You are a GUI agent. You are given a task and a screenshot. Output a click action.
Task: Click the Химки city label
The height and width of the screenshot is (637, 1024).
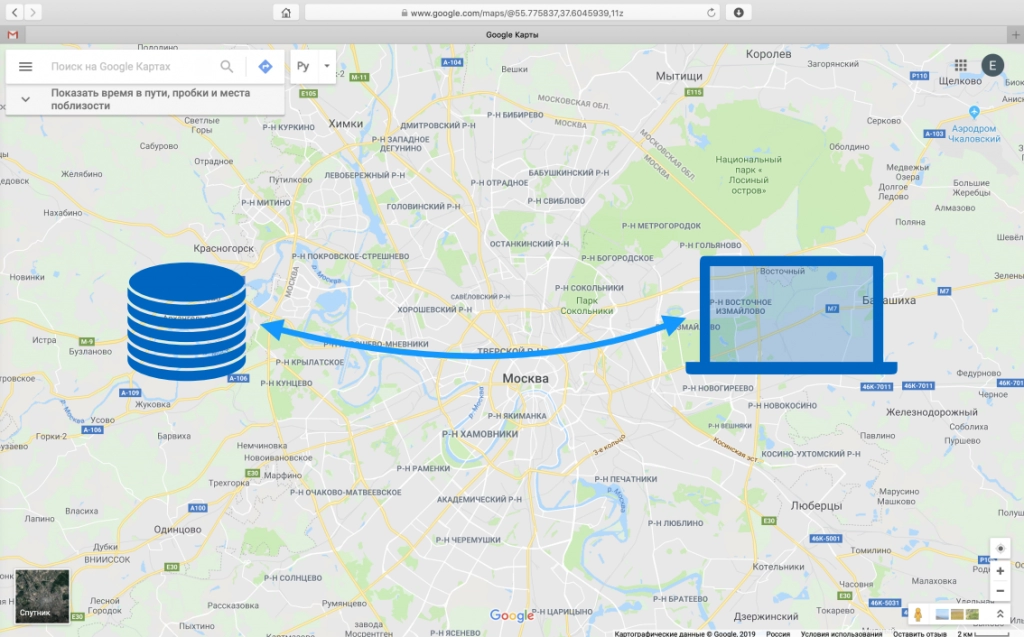click(345, 123)
